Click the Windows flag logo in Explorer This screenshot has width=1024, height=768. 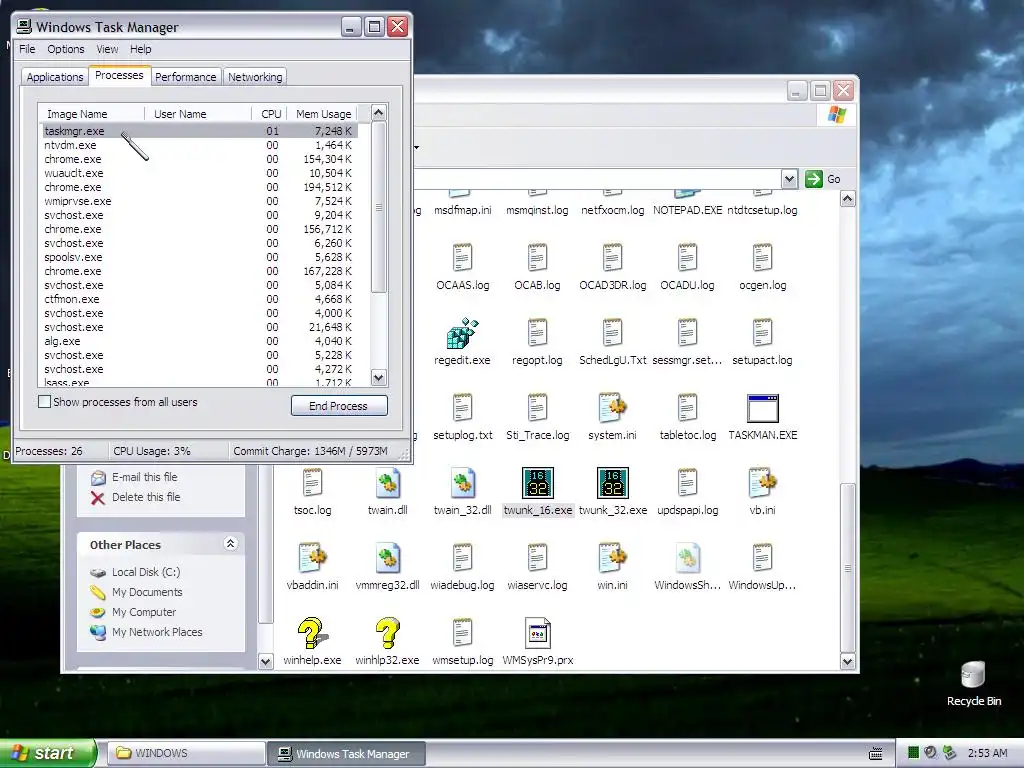pos(837,115)
